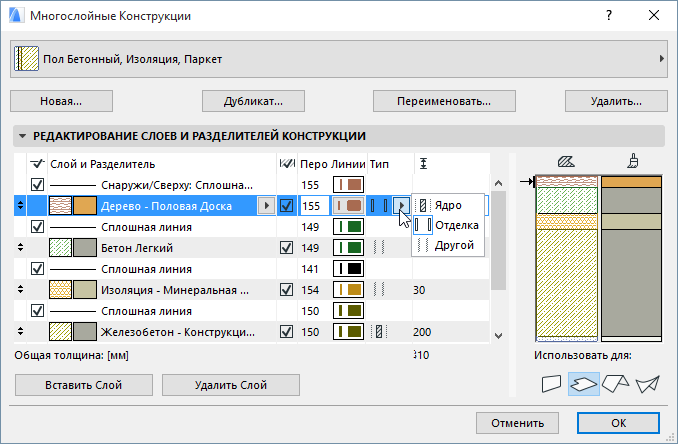Click the layer list scroll up arrow
This screenshot has height=444, width=678.
[x=498, y=183]
